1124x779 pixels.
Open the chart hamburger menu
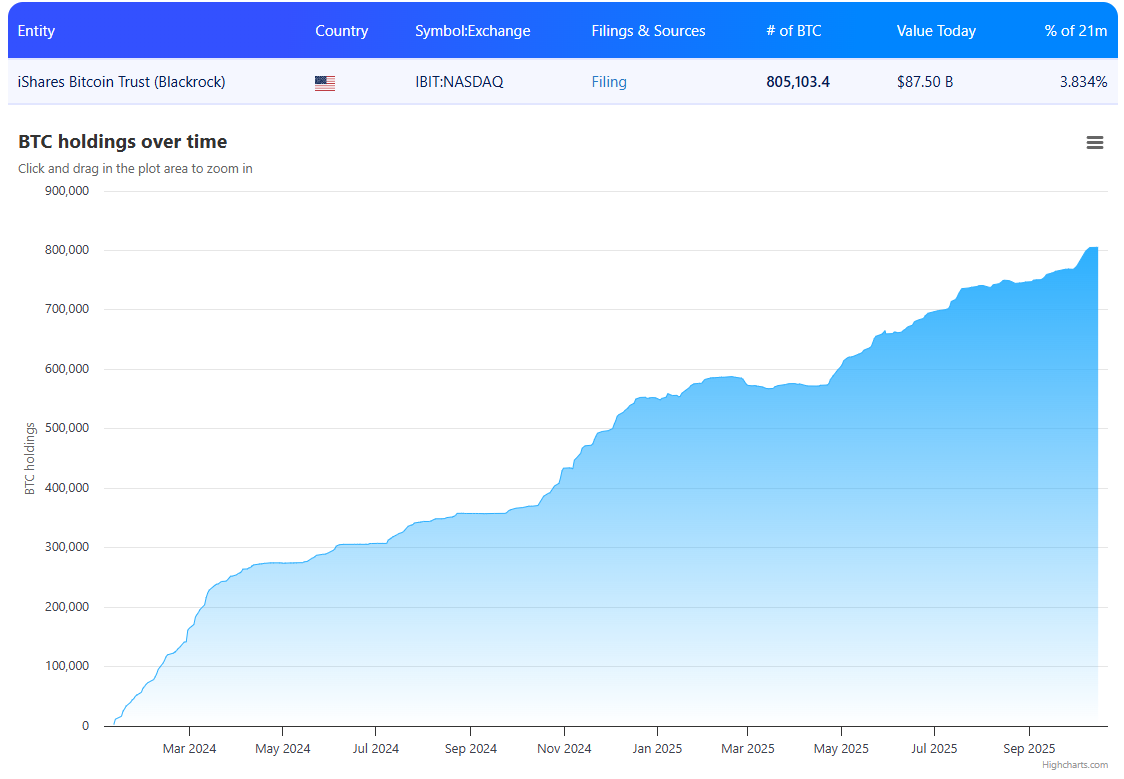click(1094, 143)
